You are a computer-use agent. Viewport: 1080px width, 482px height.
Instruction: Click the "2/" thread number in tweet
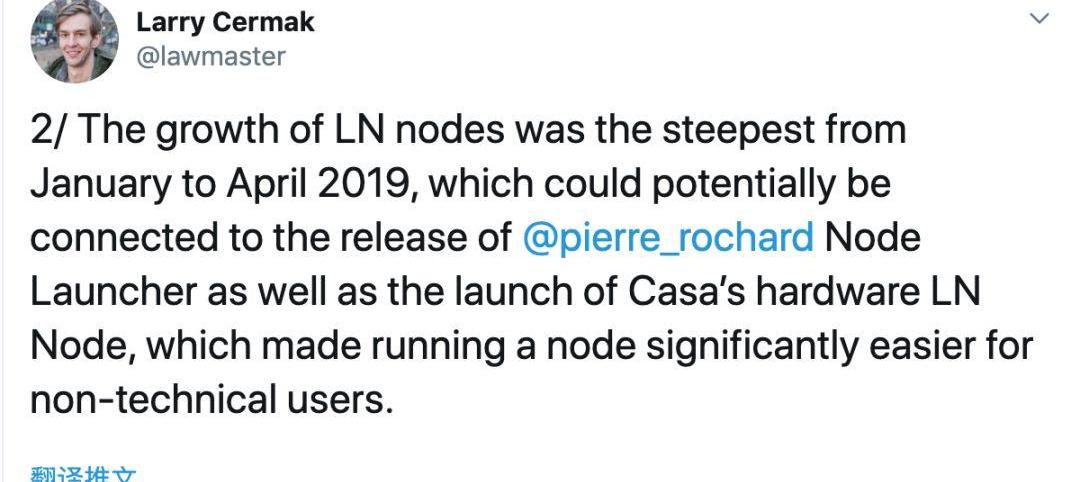pyautogui.click(x=46, y=131)
